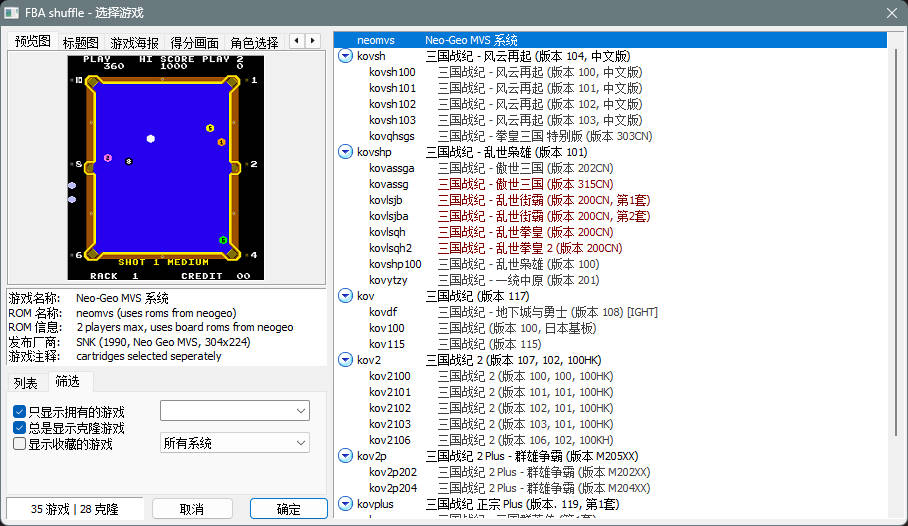Image resolution: width=908 pixels, height=526 pixels.
Task: Uncheck 总是显示克隆游戏 checkbox
Action: click(x=19, y=428)
